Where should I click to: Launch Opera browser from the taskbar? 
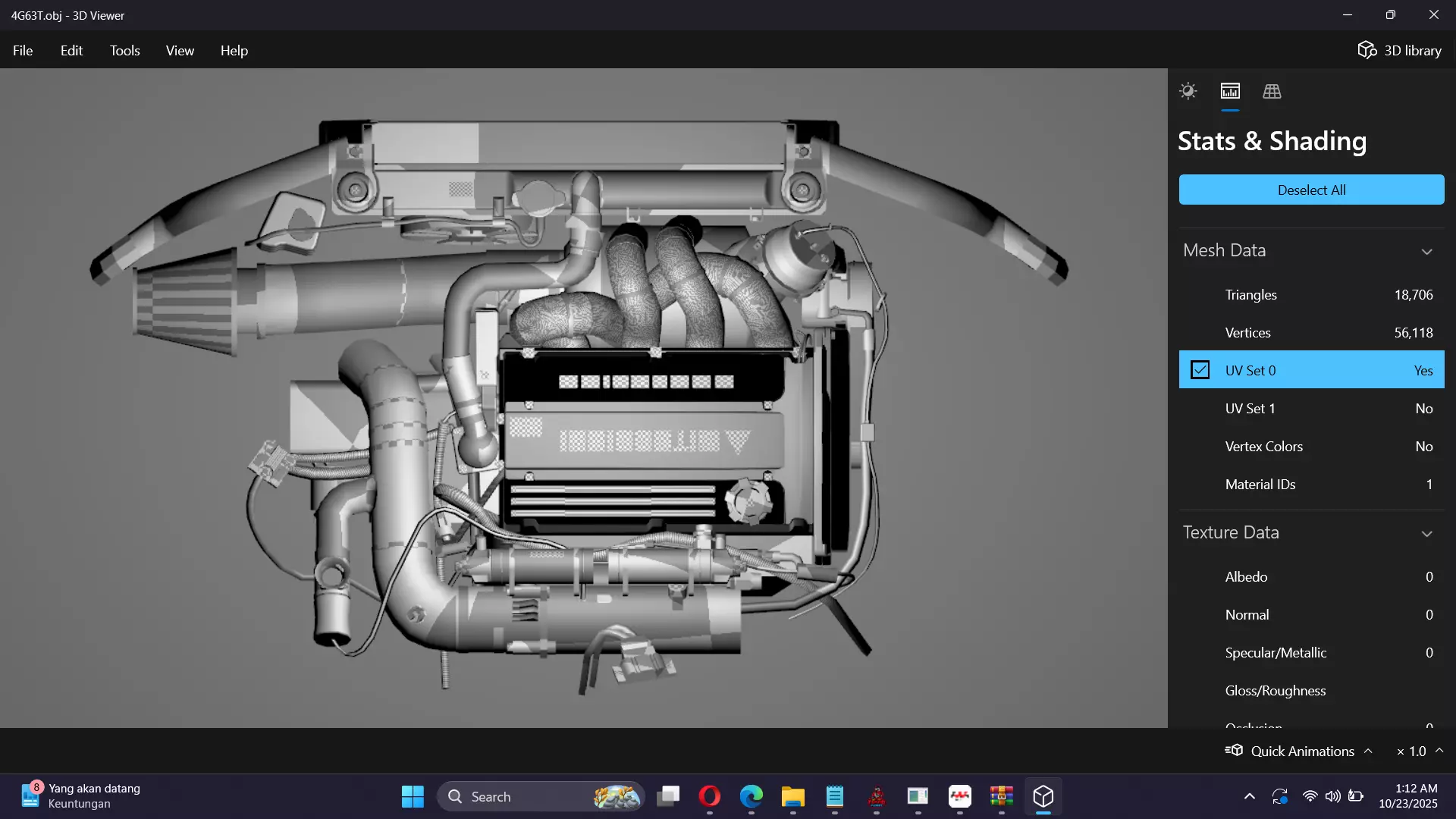click(710, 796)
